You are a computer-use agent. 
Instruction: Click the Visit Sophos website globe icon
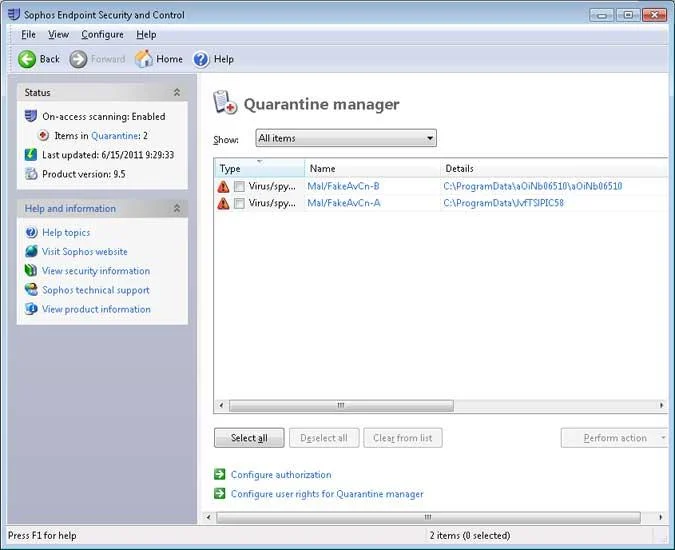point(31,251)
